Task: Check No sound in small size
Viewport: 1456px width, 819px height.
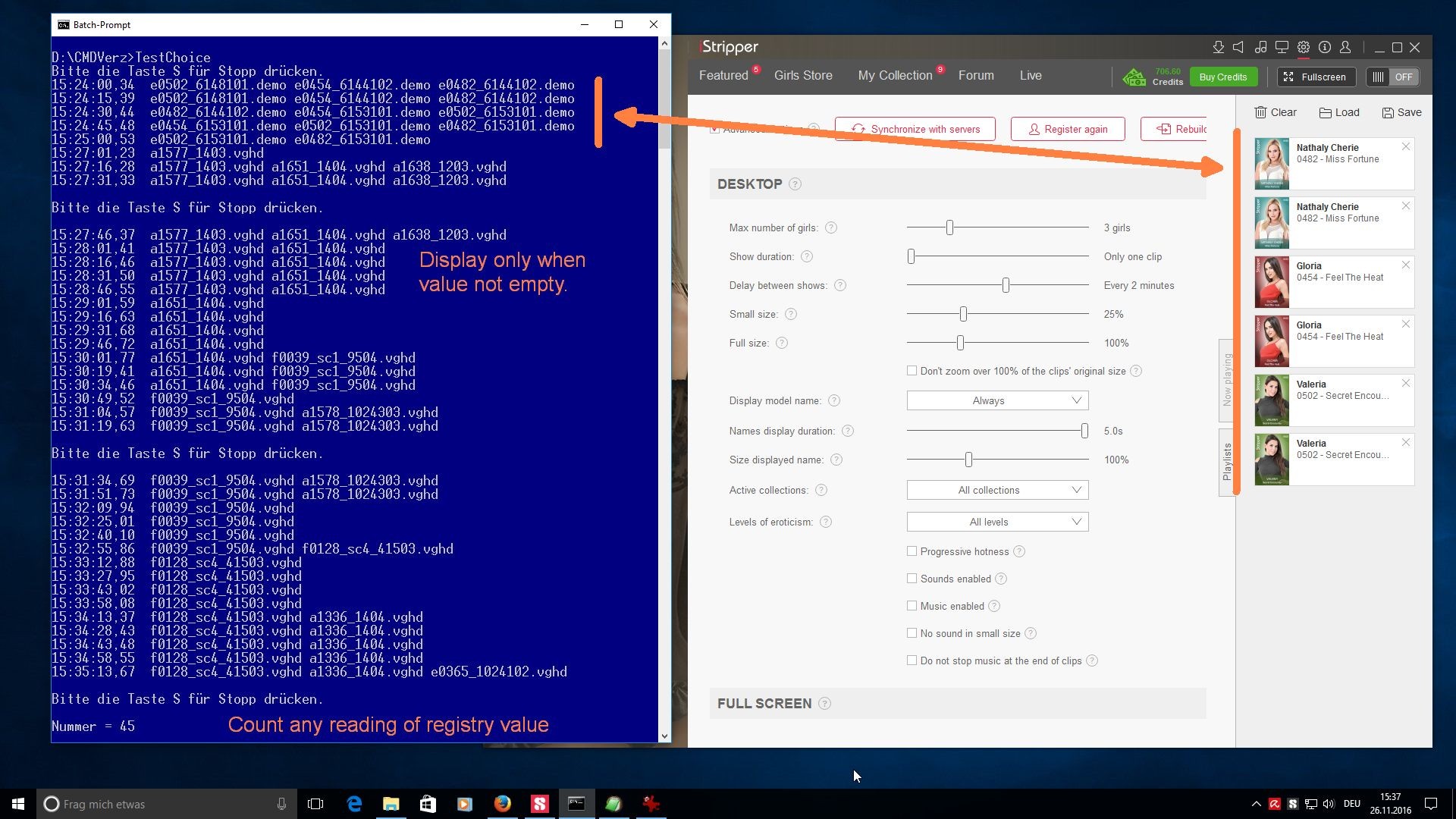Action: click(912, 633)
